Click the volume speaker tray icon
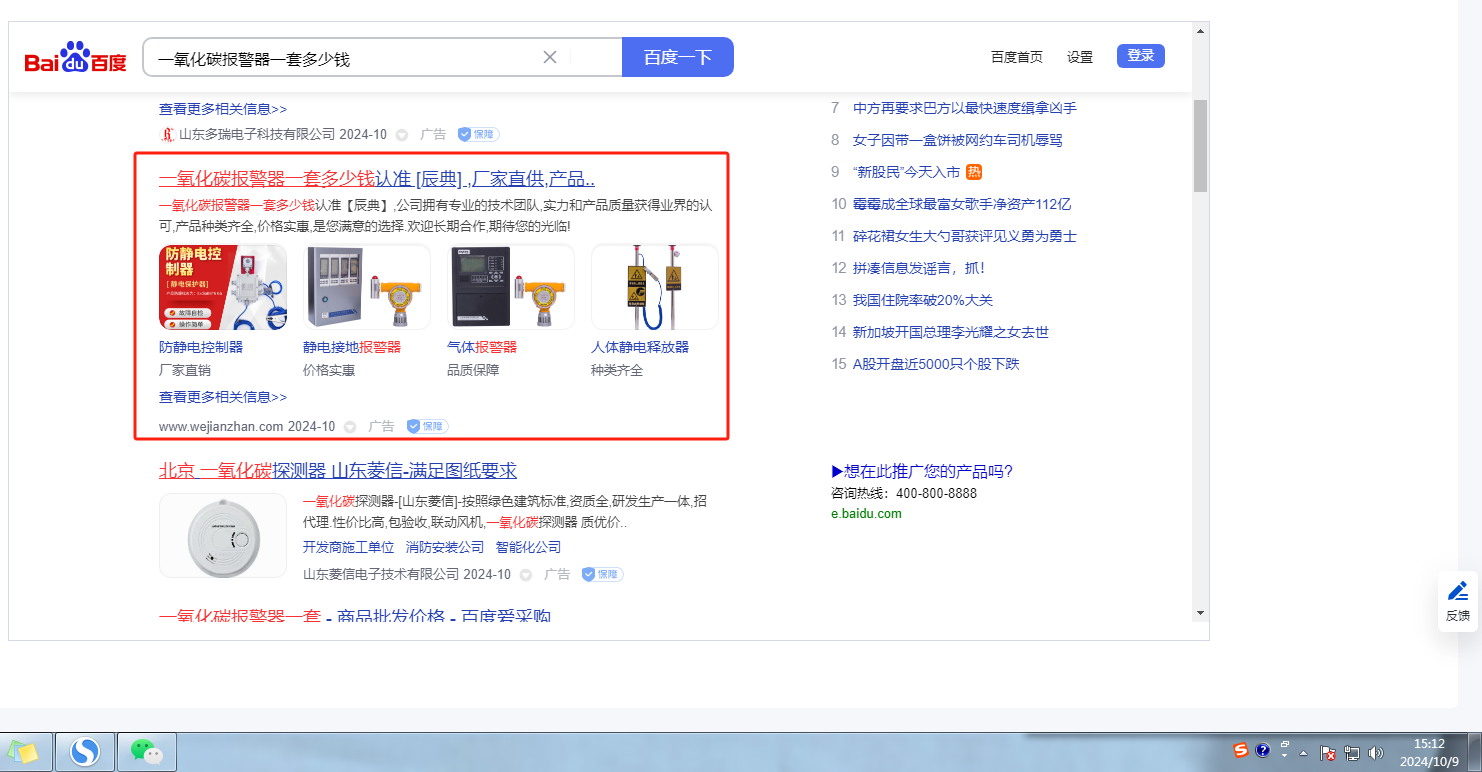 tap(1375, 753)
